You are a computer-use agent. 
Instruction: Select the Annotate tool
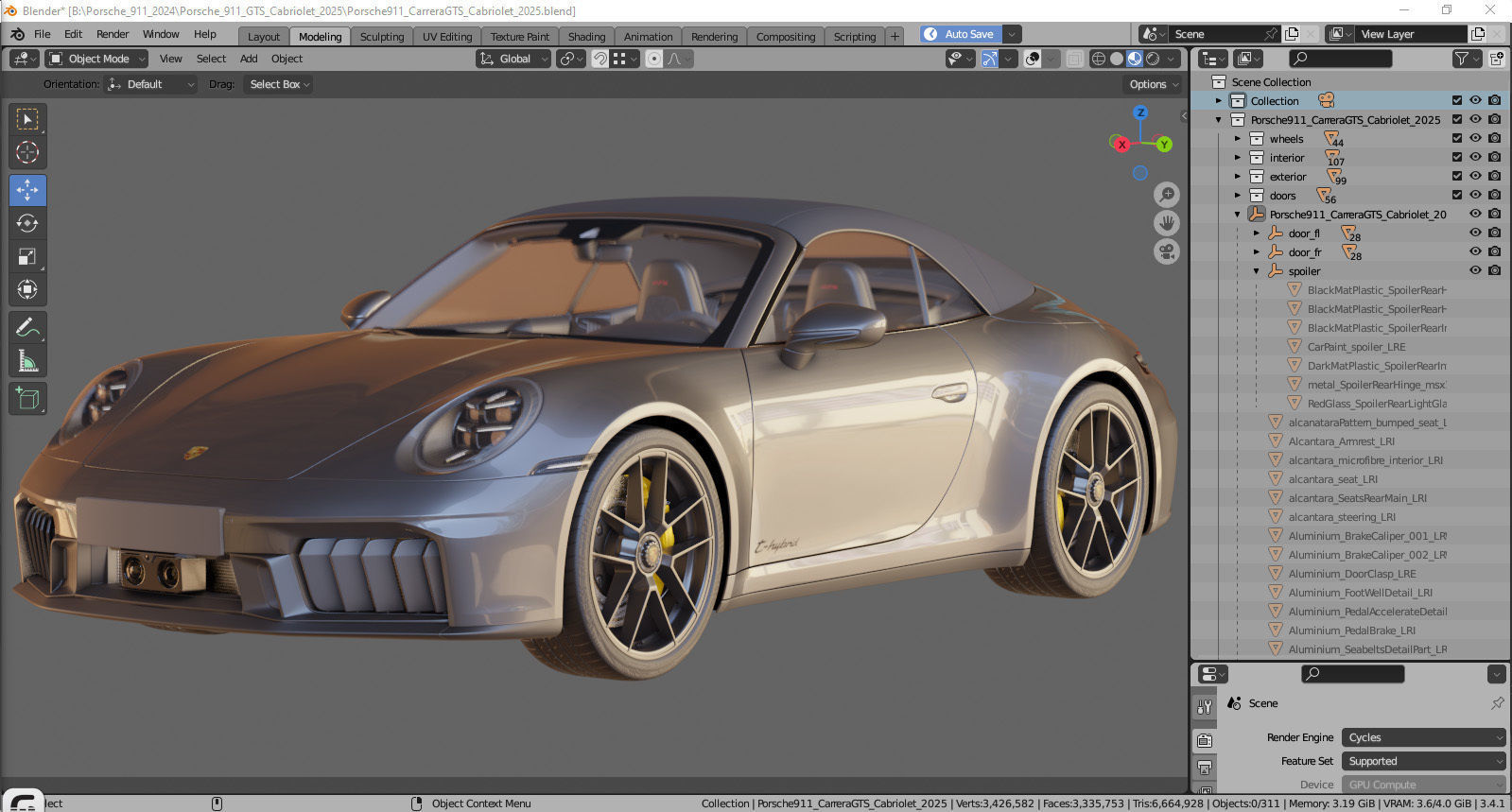point(27,328)
